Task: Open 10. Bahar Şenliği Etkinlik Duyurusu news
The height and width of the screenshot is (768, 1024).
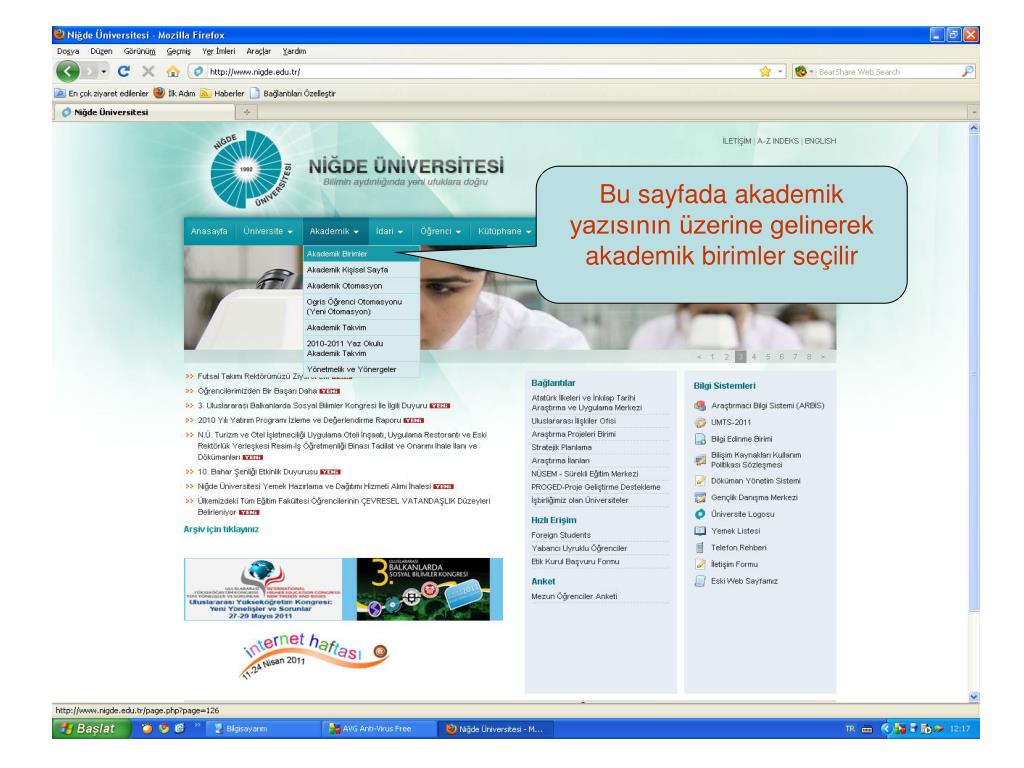Action: (257, 472)
